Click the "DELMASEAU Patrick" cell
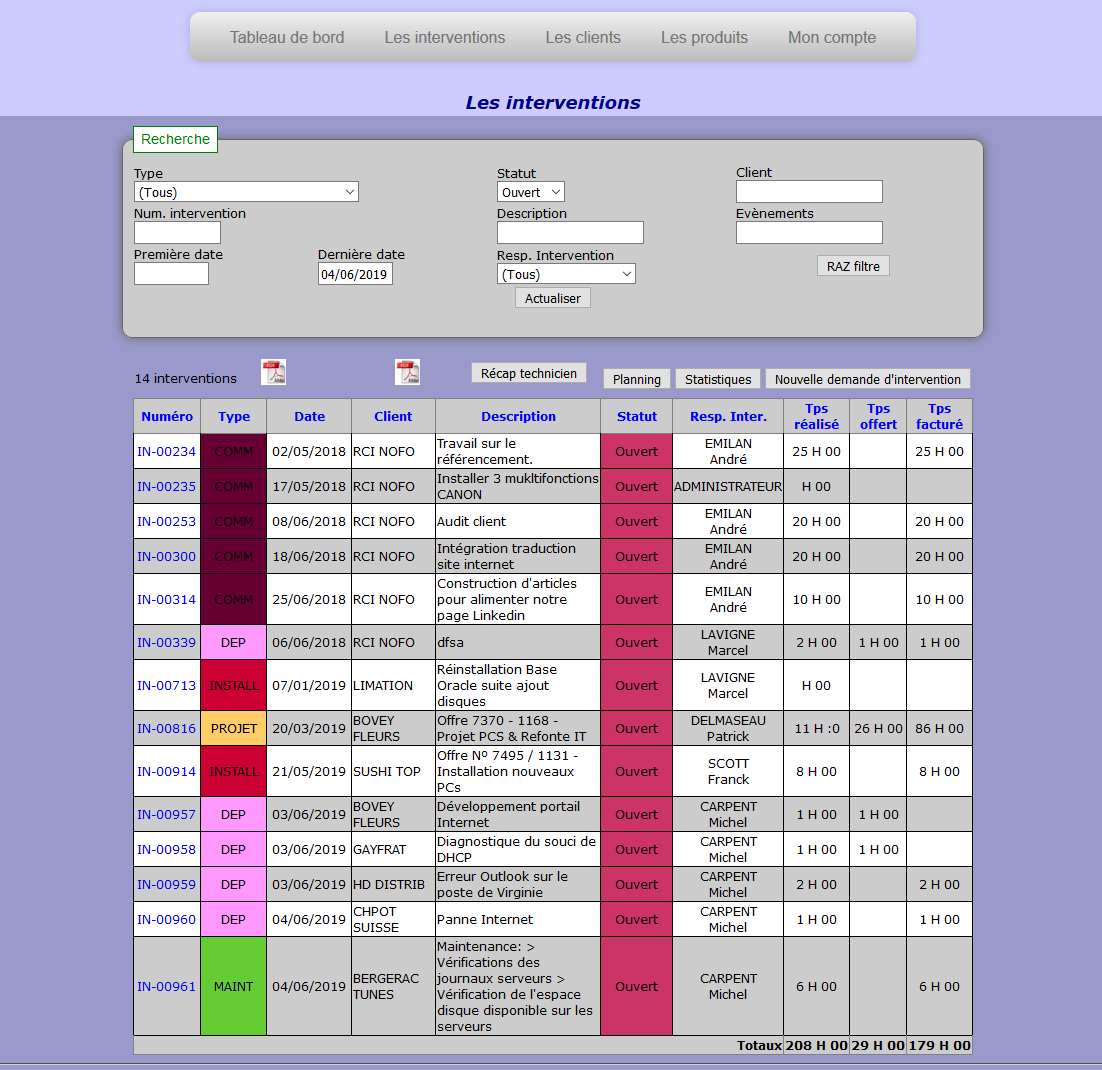Image resolution: width=1102 pixels, height=1070 pixels. click(728, 728)
